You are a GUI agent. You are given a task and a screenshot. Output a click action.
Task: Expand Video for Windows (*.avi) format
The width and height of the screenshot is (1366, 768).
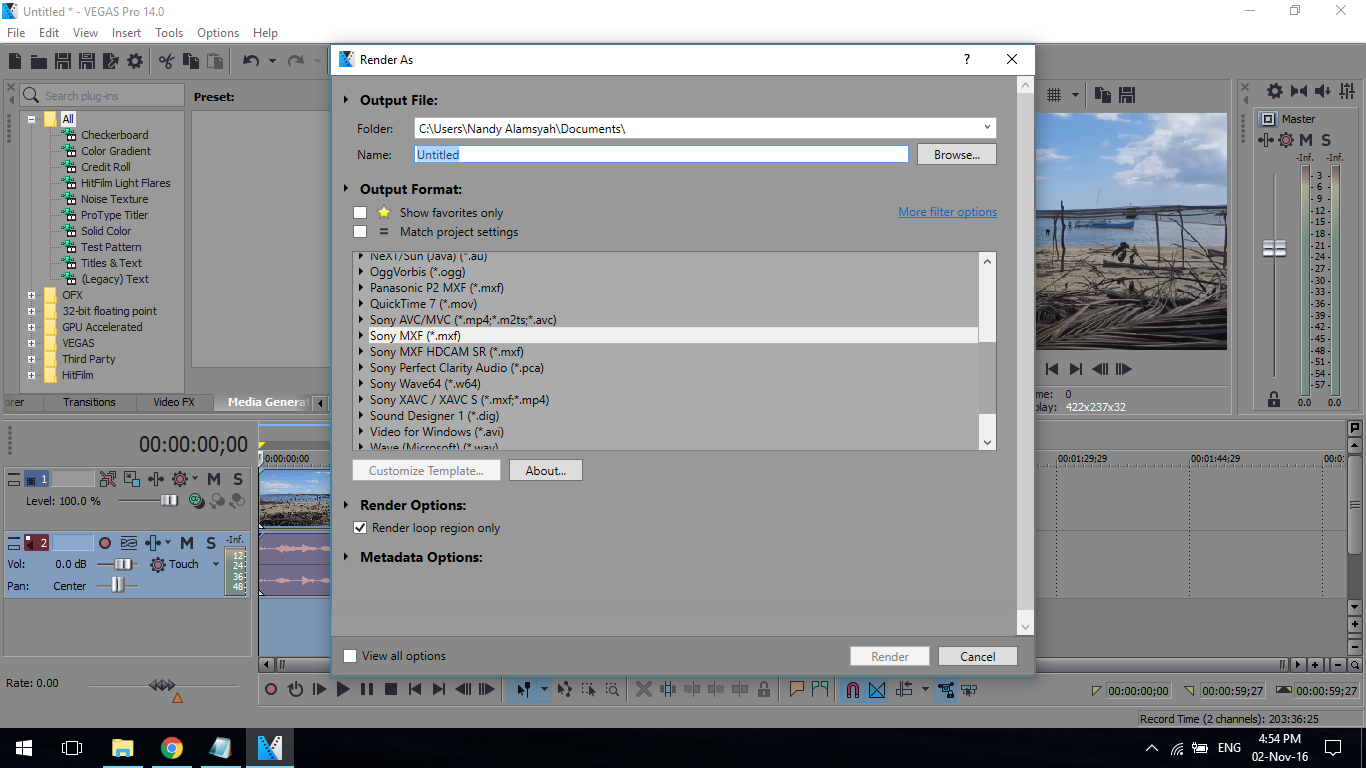361,432
